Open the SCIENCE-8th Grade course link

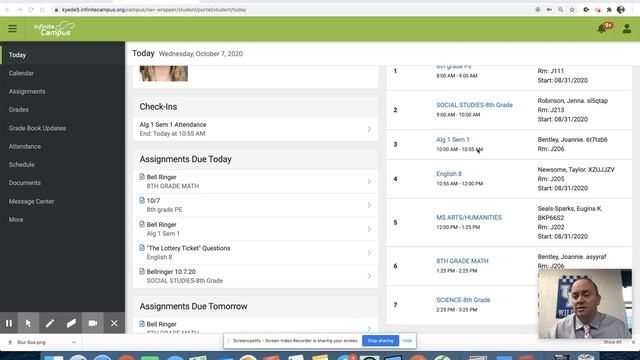tap(463, 300)
